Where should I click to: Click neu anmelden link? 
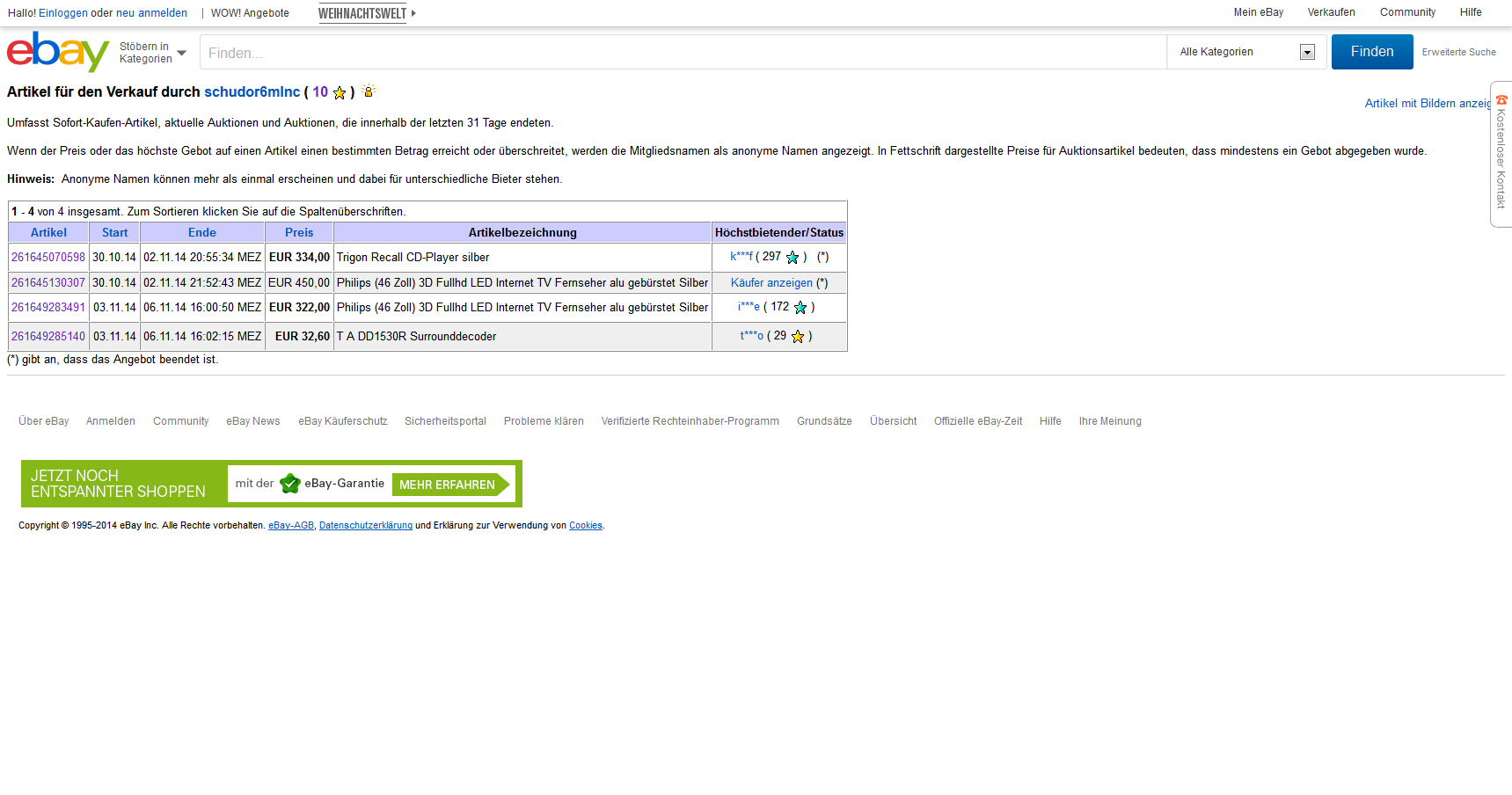coord(151,13)
